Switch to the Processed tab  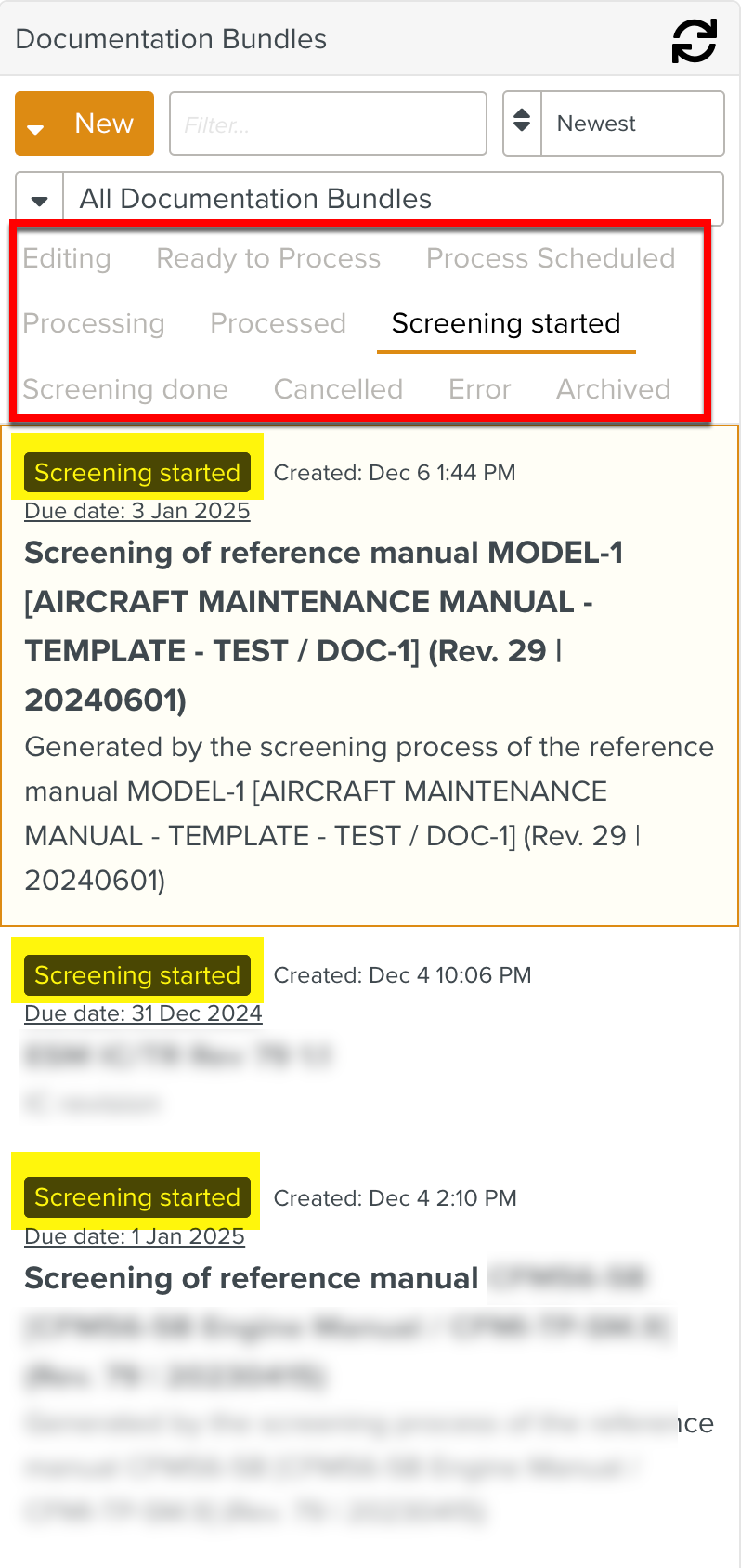click(x=278, y=324)
